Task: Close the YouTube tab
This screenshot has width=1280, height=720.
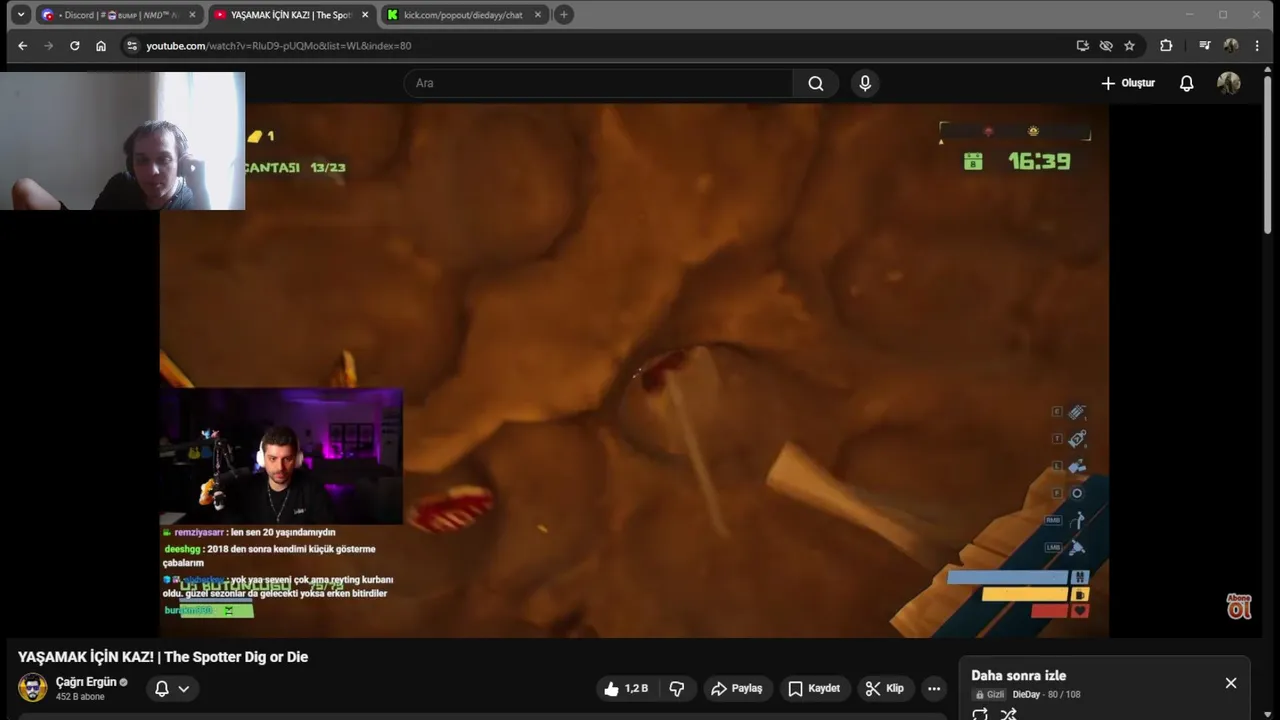Action: coord(364,15)
